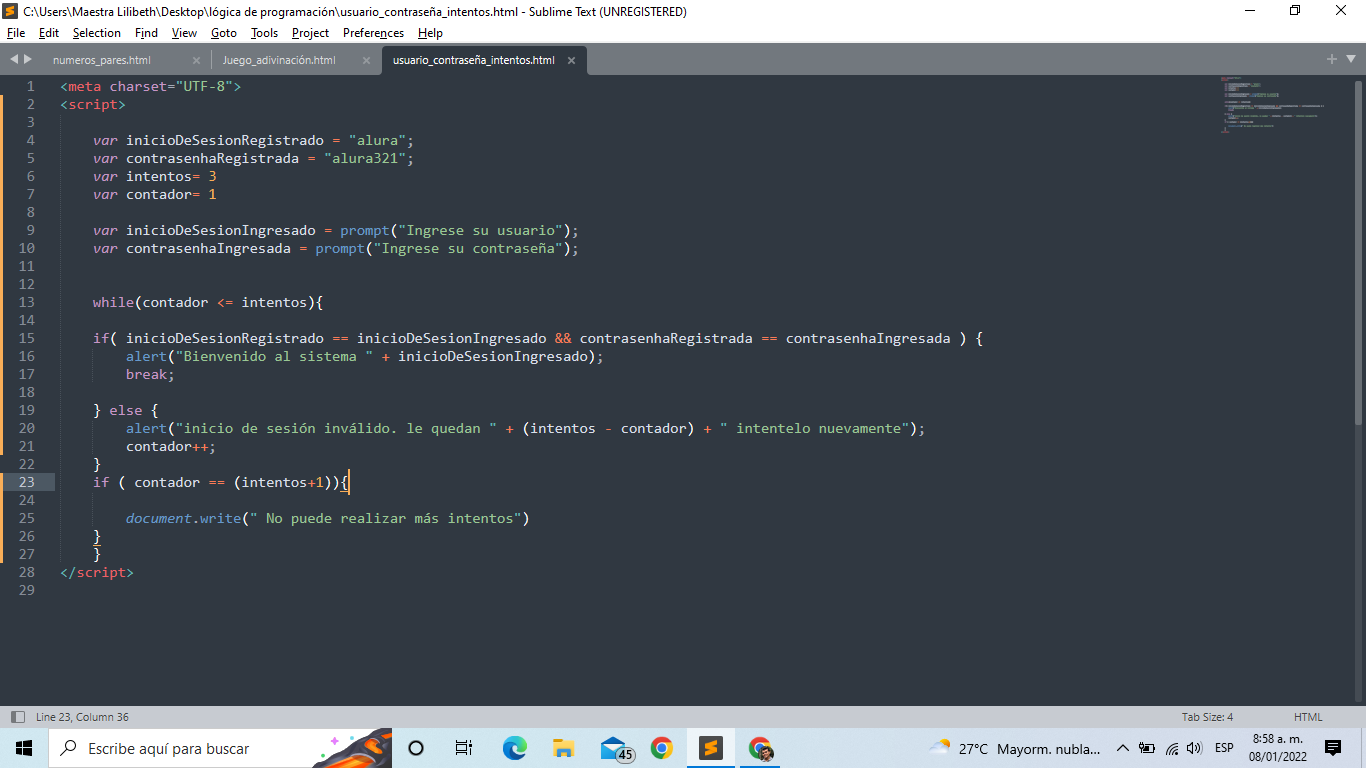The width and height of the screenshot is (1366, 768).
Task: Open the volume speaker icon
Action: pos(1194,748)
